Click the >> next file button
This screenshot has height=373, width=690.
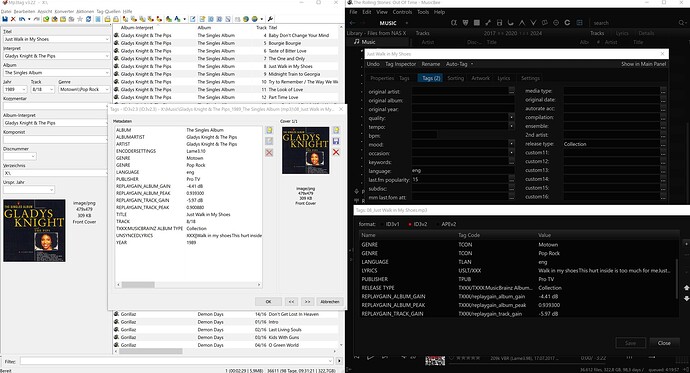click(x=307, y=302)
